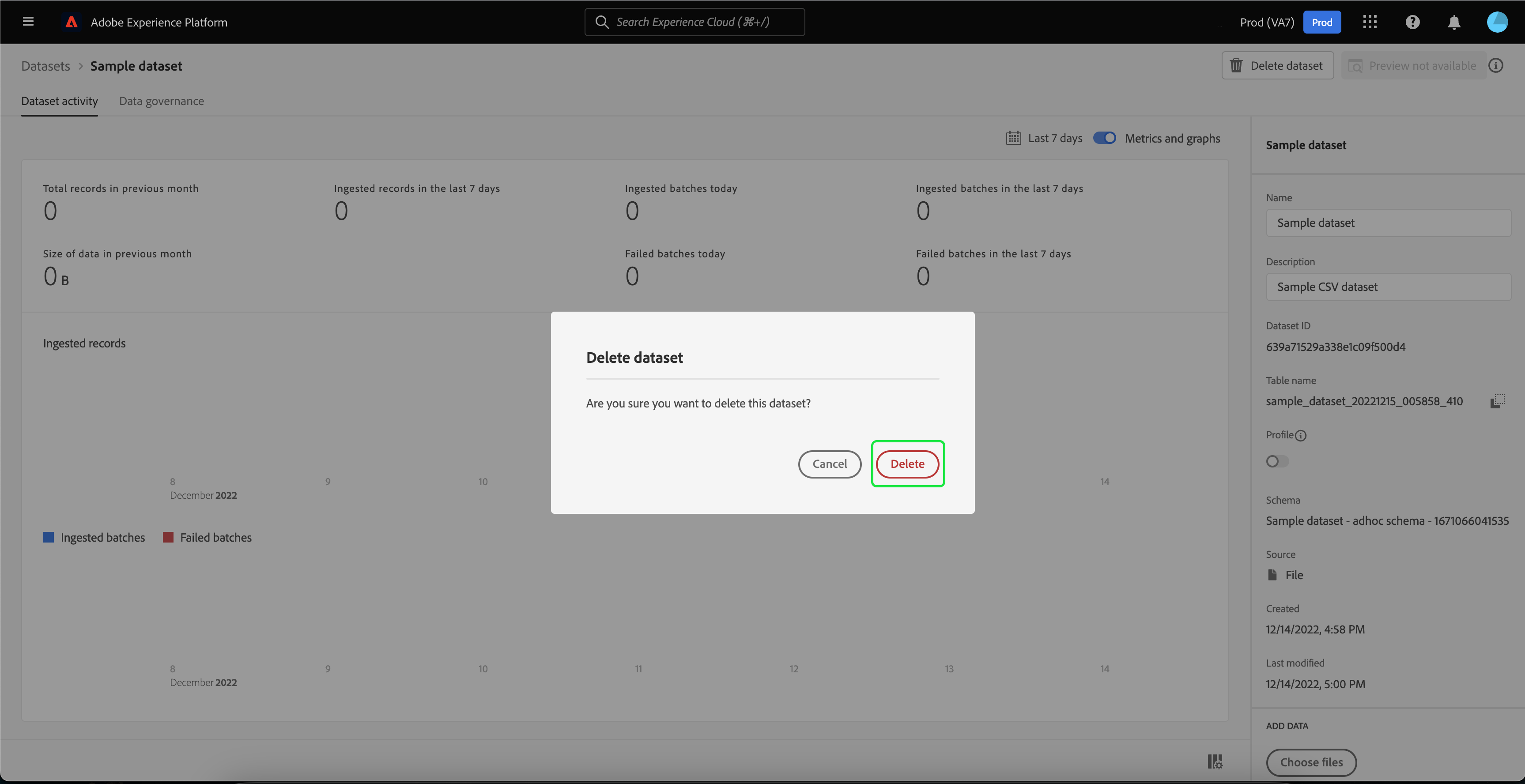Enable the Profile toggle
1525x784 pixels.
coord(1277,461)
